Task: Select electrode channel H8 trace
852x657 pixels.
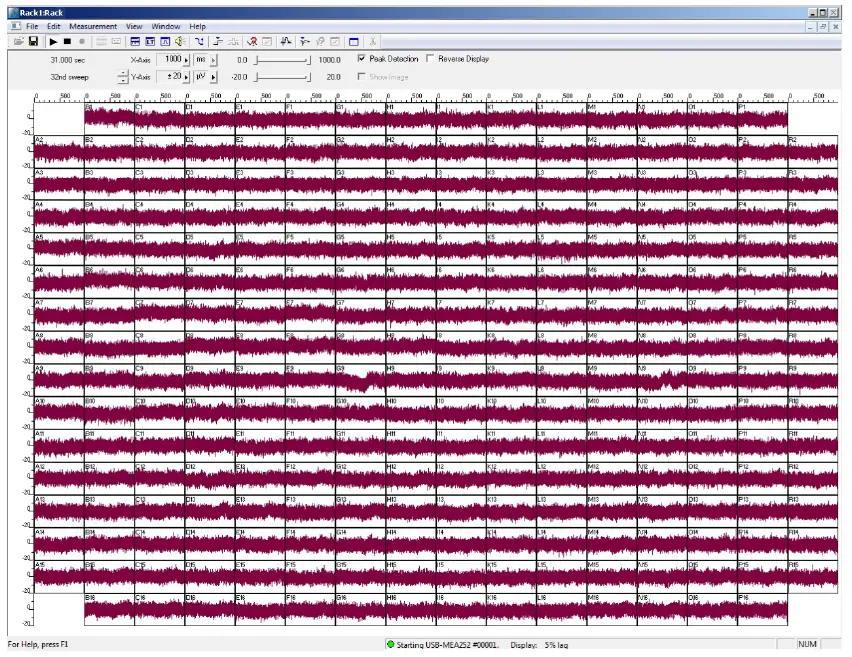Action: 411,348
